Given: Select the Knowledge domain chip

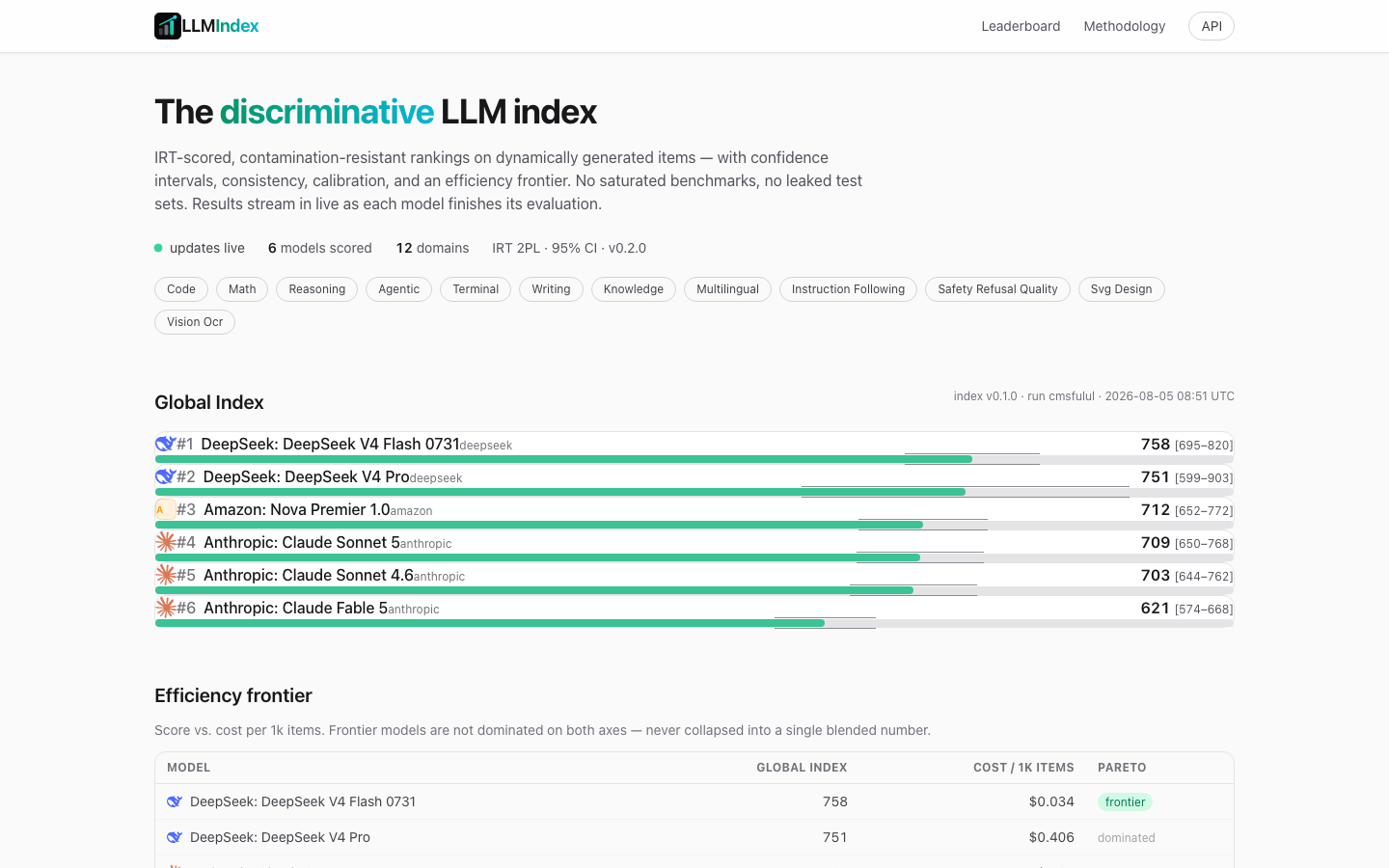Looking at the screenshot, I should [634, 289].
